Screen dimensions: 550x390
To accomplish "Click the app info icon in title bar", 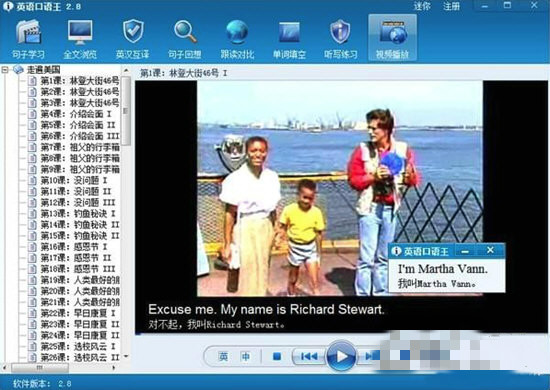I will (7, 6).
